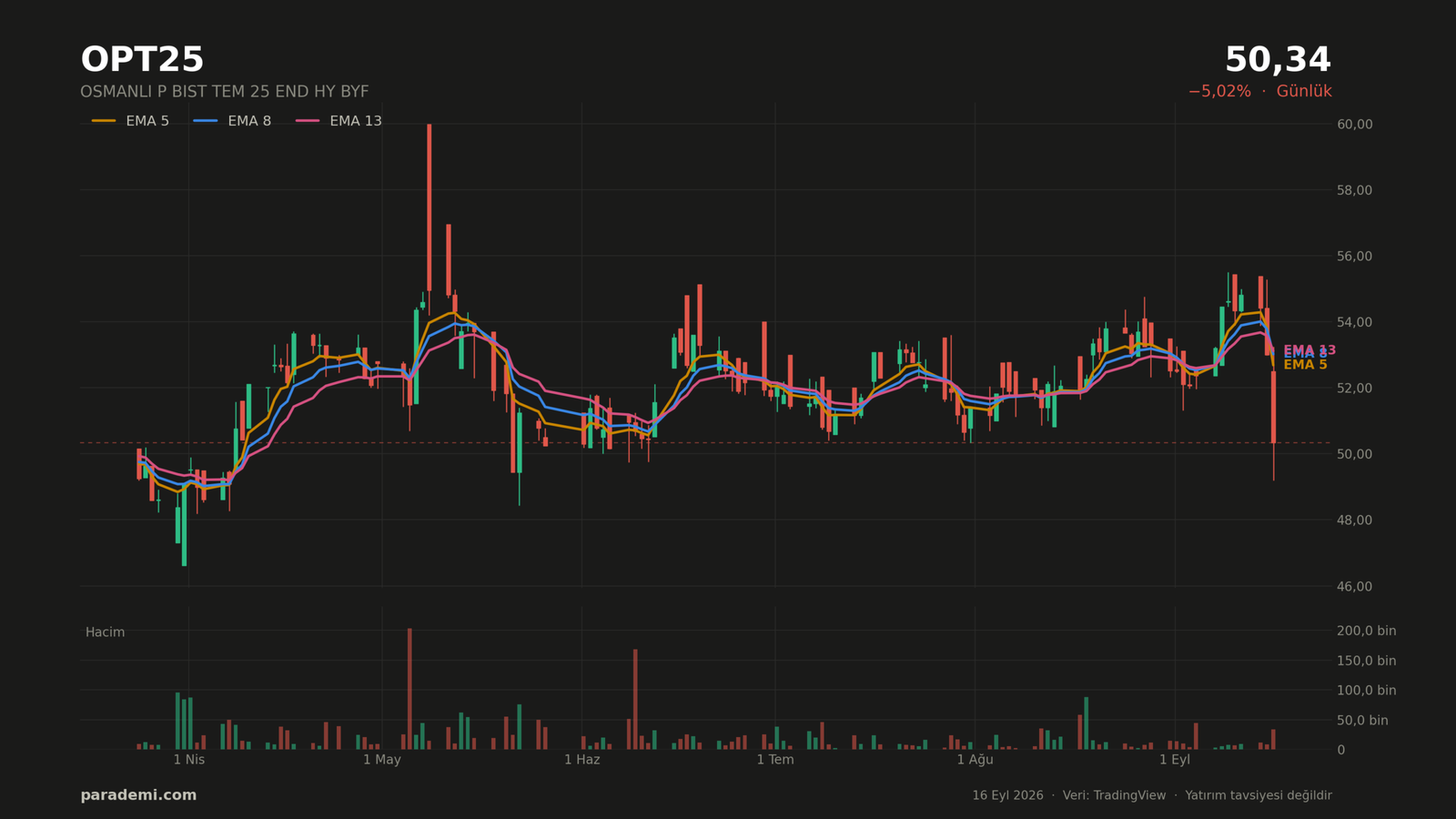Click the 48,00 price axis label

(x=1354, y=521)
